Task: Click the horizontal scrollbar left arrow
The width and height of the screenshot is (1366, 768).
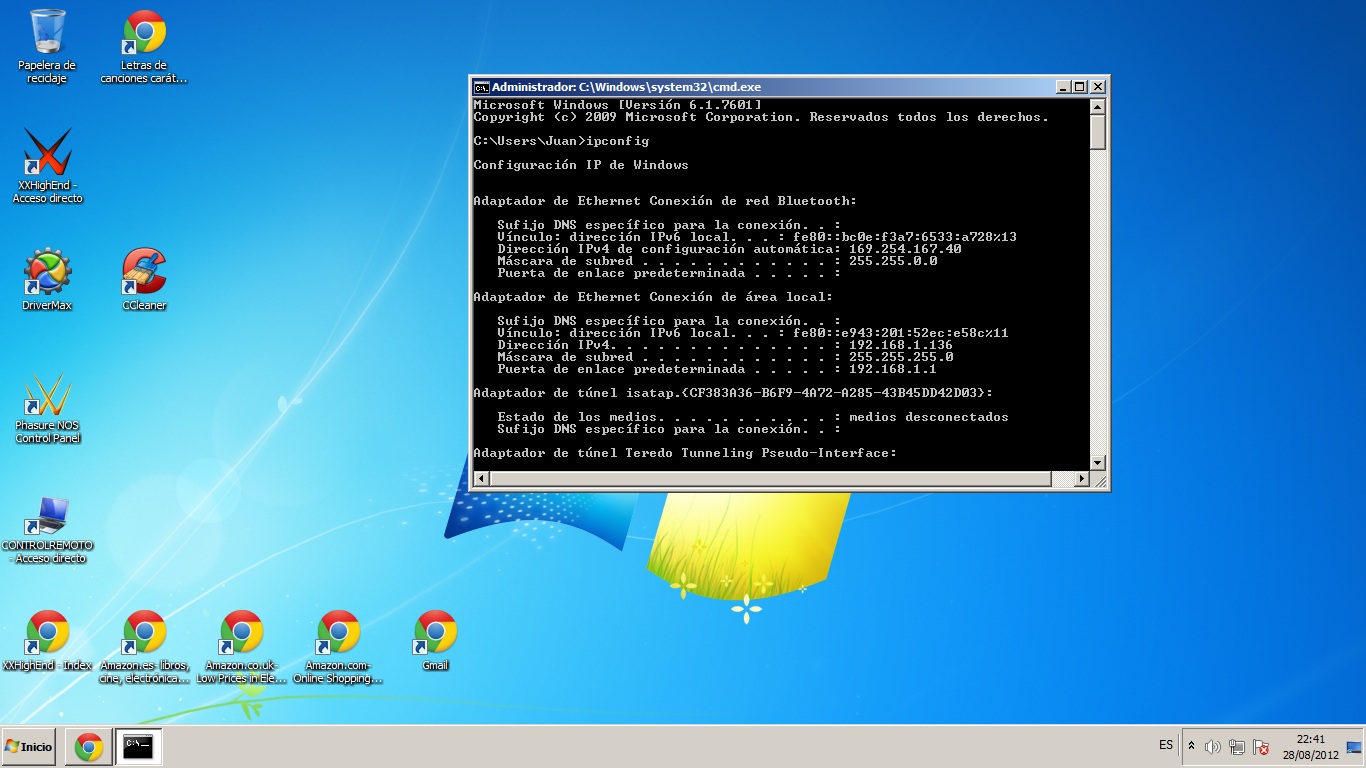Action: click(x=482, y=479)
